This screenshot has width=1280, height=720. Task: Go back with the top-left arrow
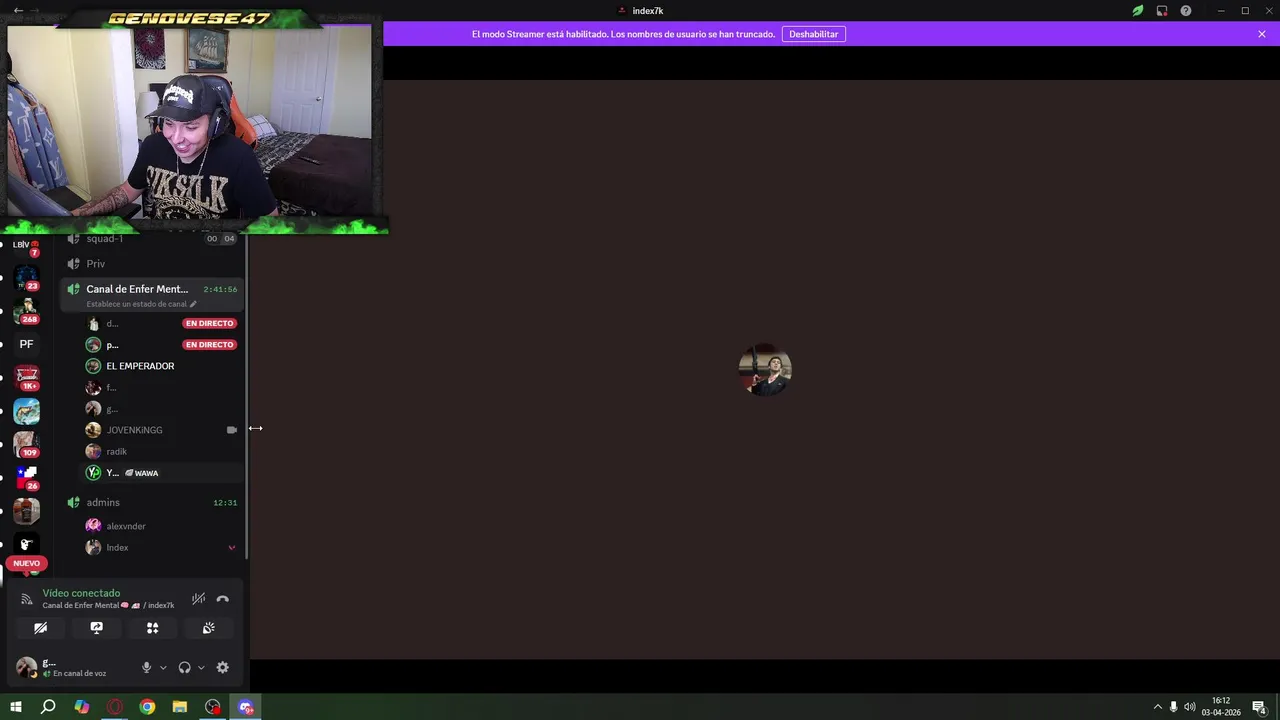[18, 10]
